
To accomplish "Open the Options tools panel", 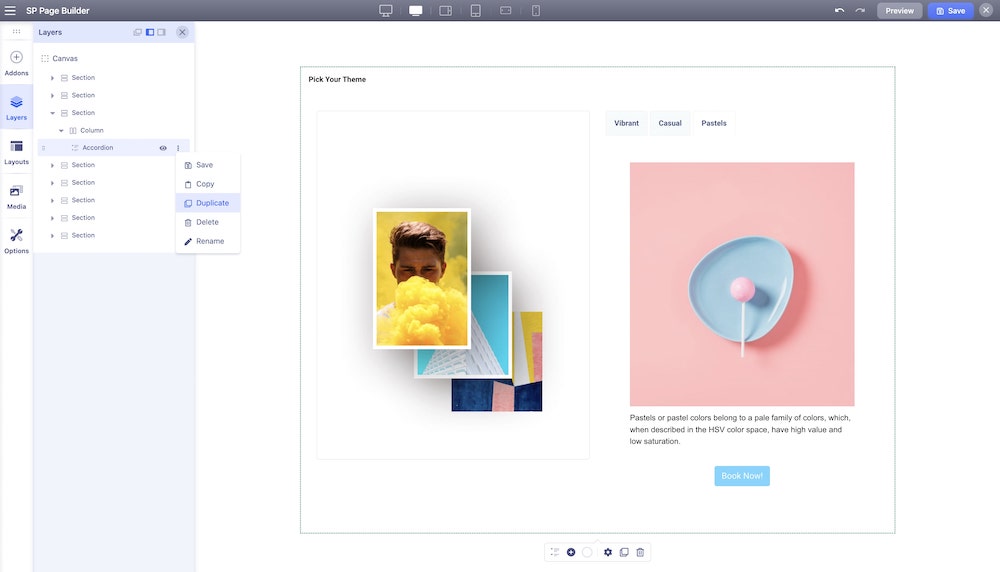I will (x=16, y=240).
